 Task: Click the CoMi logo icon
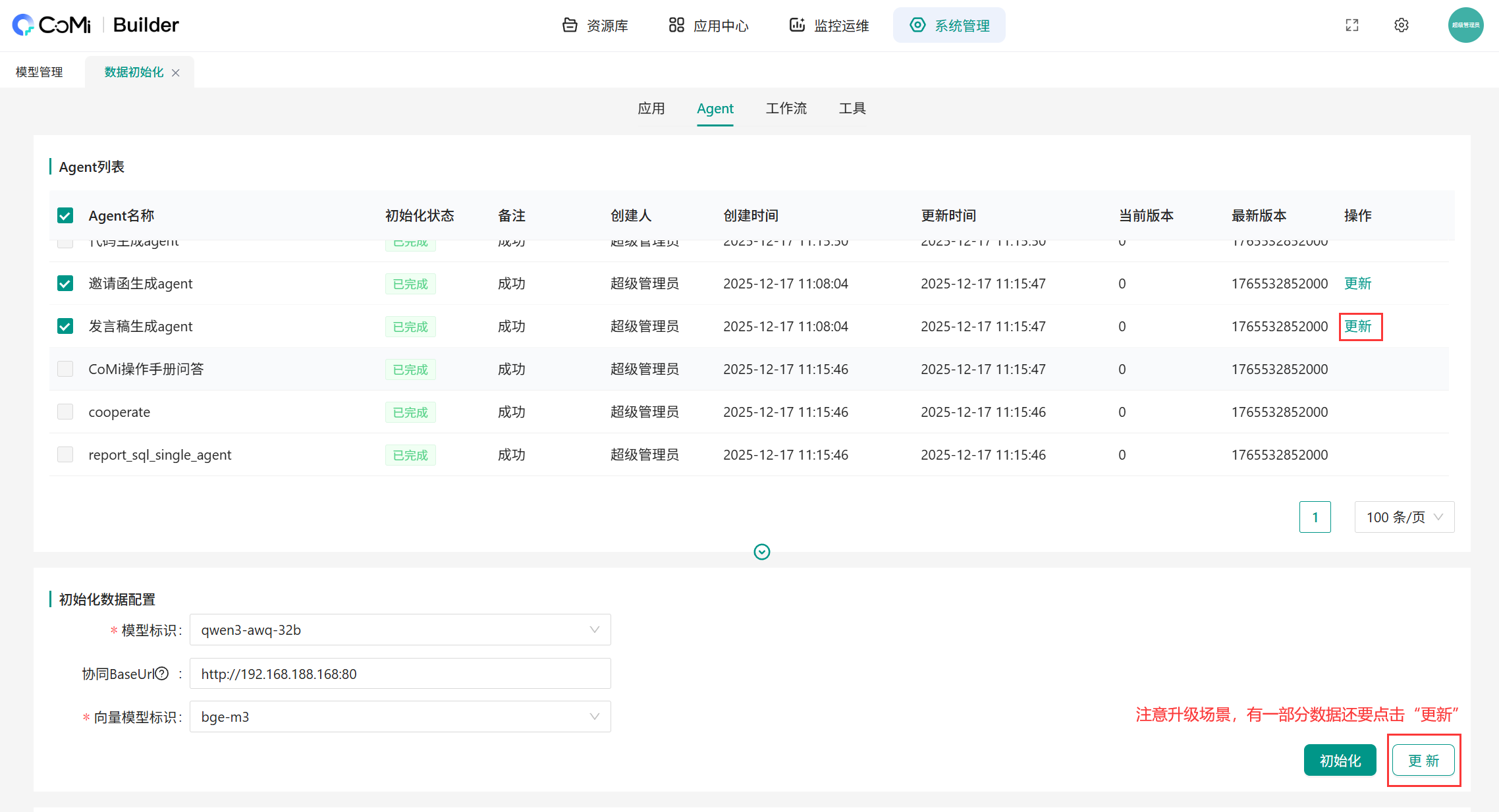[23, 25]
